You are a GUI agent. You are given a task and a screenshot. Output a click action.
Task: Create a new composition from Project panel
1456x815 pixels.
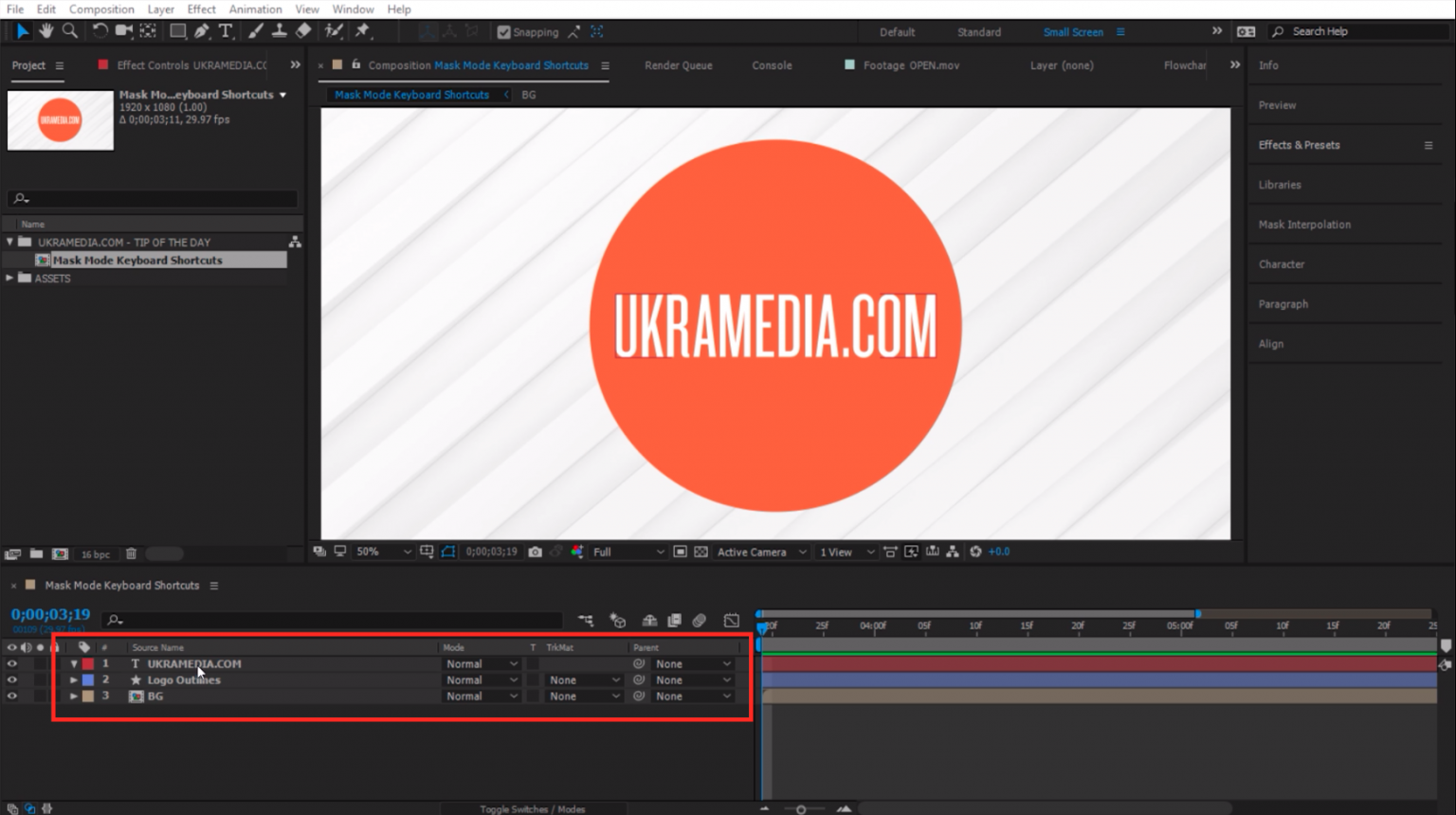coord(60,554)
